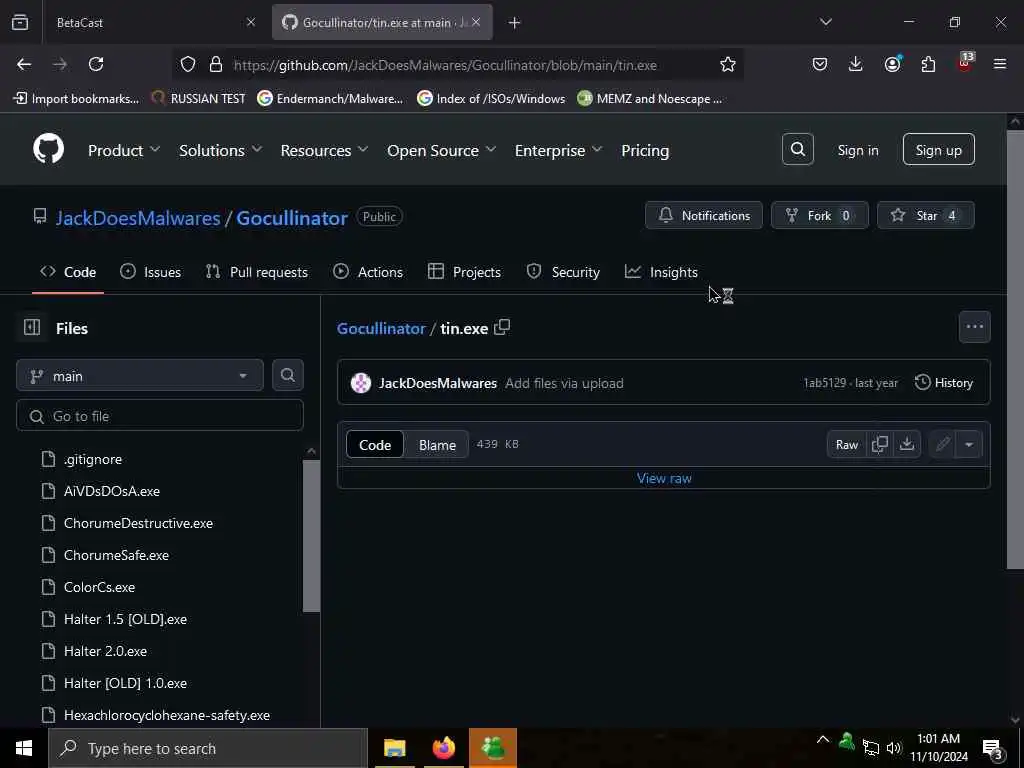1024x768 pixels.
Task: Expand the Resources menu
Action: 324,150
